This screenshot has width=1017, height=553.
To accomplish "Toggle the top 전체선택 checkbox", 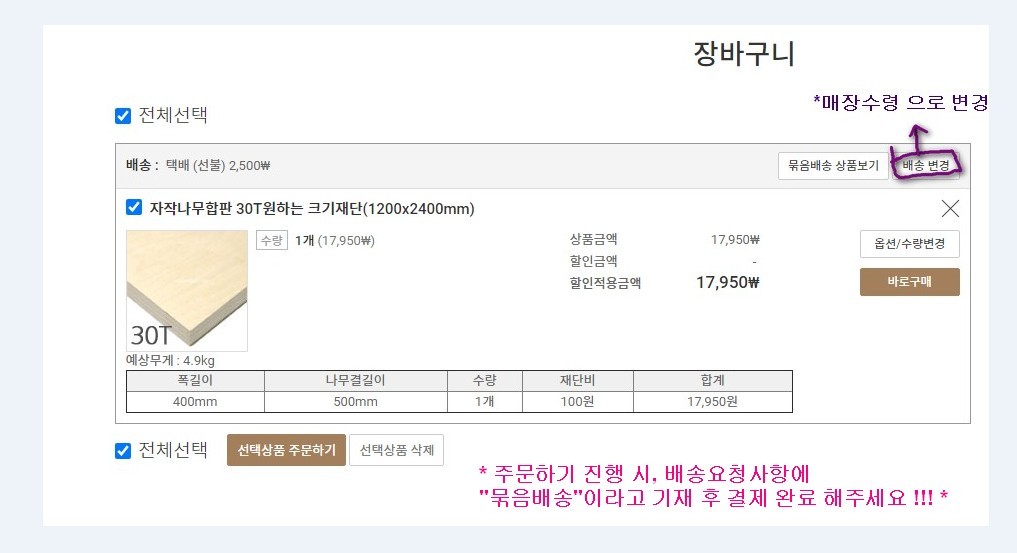I will [123, 116].
